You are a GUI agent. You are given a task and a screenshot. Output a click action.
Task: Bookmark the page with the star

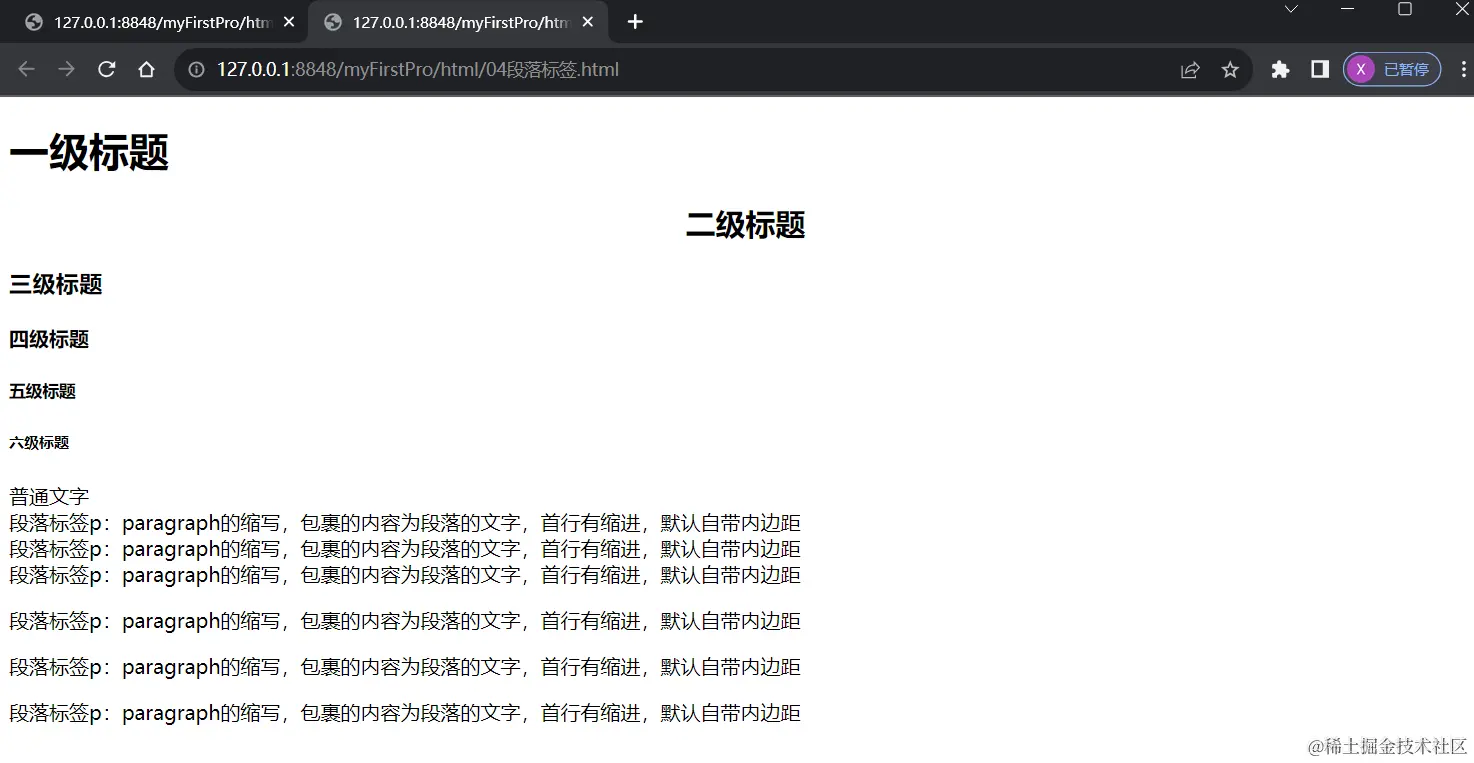[1230, 69]
